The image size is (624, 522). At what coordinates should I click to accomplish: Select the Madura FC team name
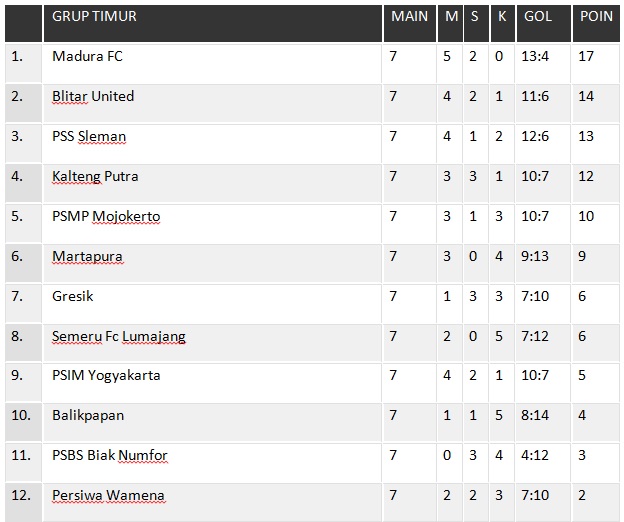click(87, 57)
